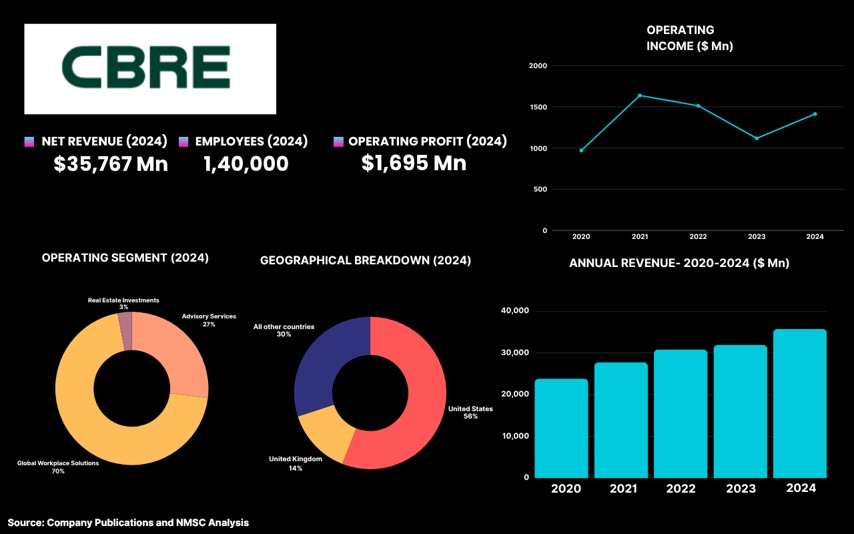
Task: Click the CBRE logo
Action: point(150,68)
